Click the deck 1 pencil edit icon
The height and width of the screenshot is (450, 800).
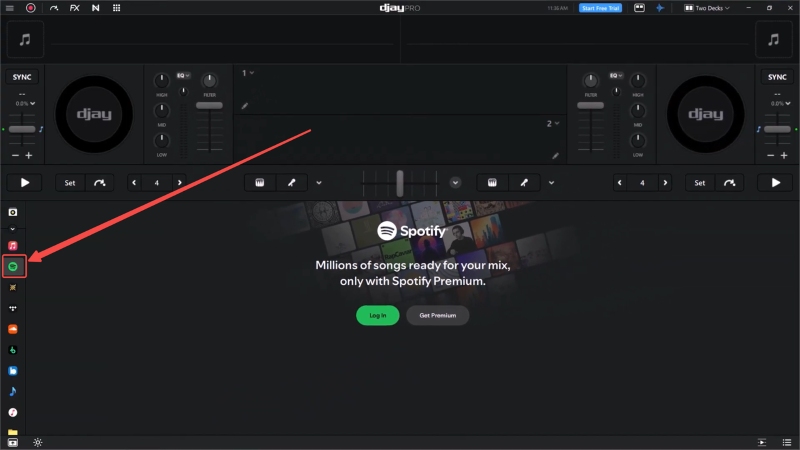245,106
